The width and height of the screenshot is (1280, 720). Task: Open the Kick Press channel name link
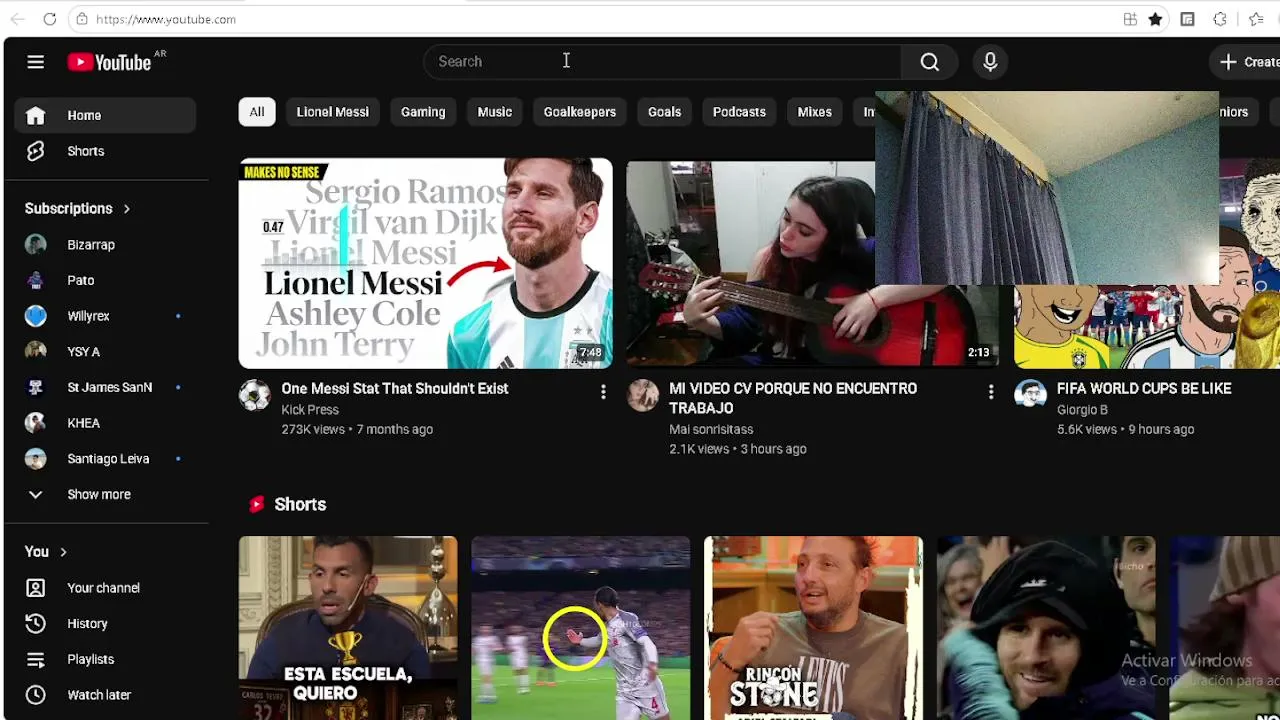(310, 410)
